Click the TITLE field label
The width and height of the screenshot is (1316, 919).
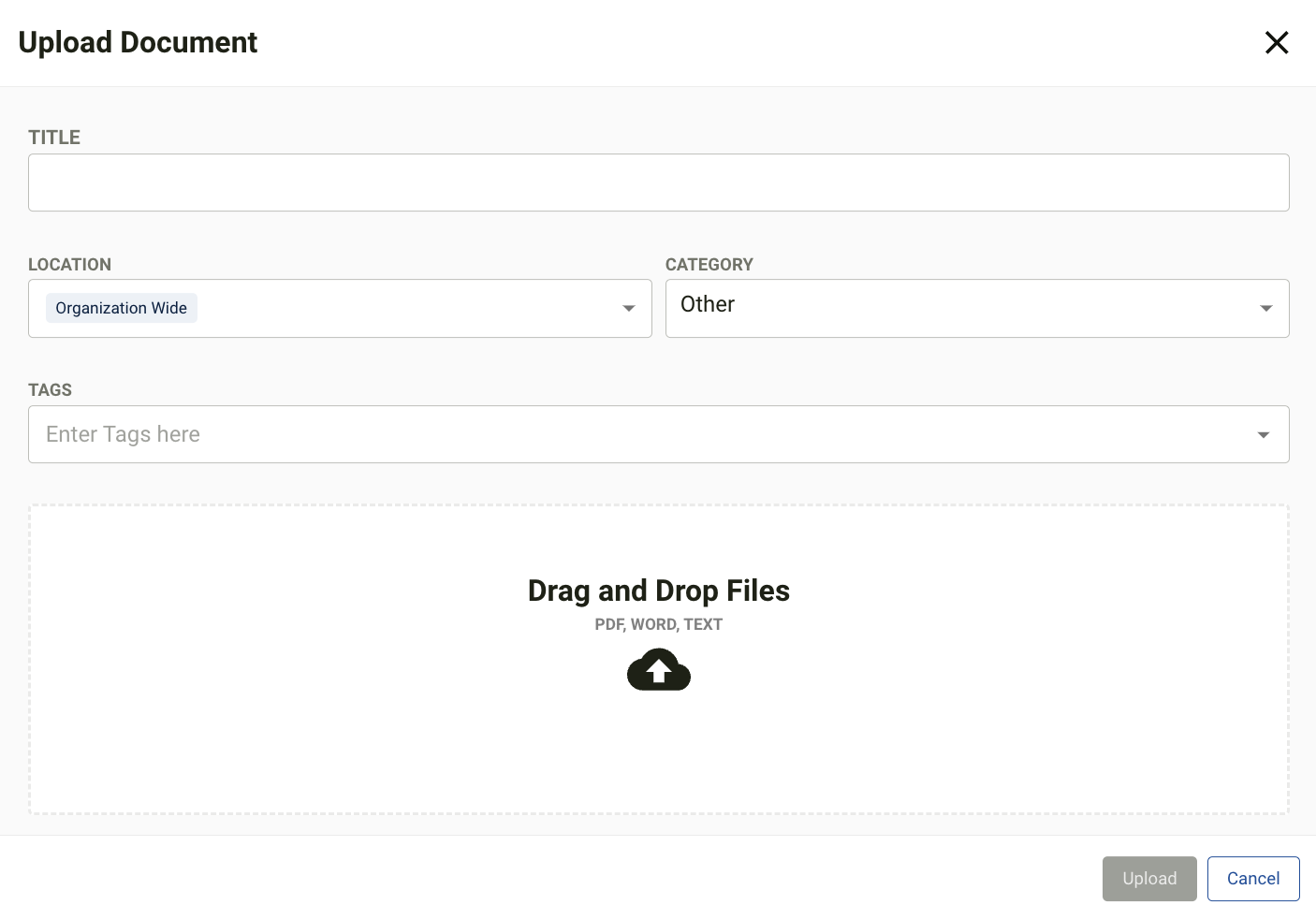(x=54, y=138)
